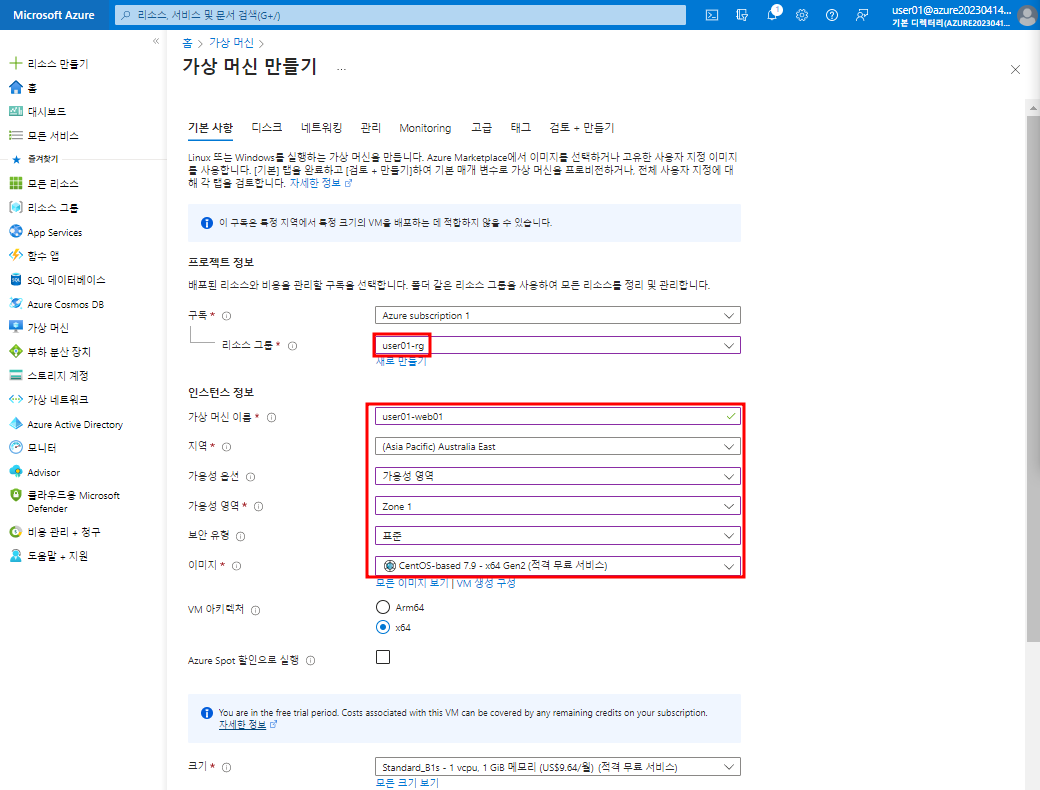Click 홈 breadcrumb link

tap(187, 42)
